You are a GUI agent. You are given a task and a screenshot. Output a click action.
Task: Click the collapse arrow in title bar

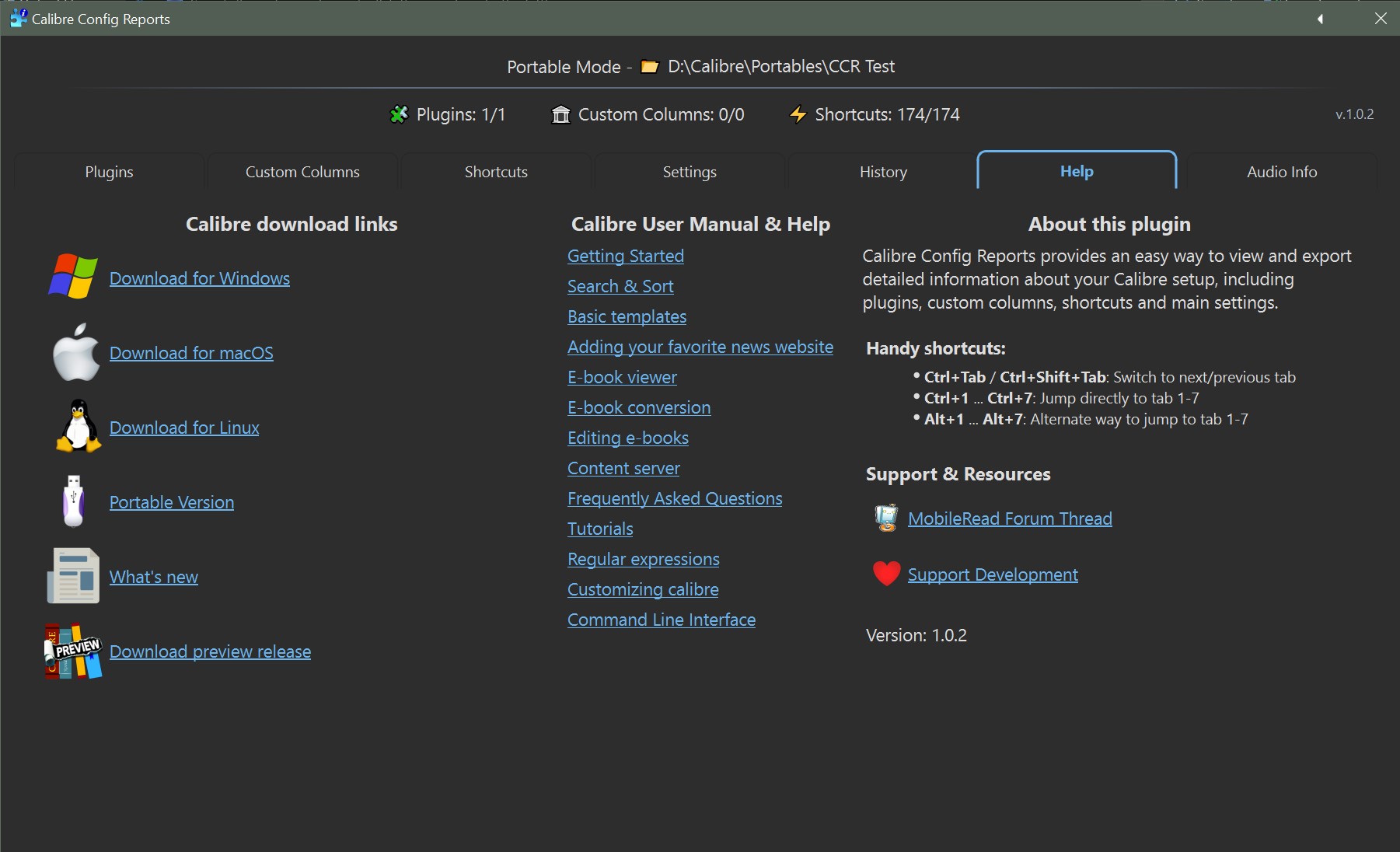point(1320,19)
